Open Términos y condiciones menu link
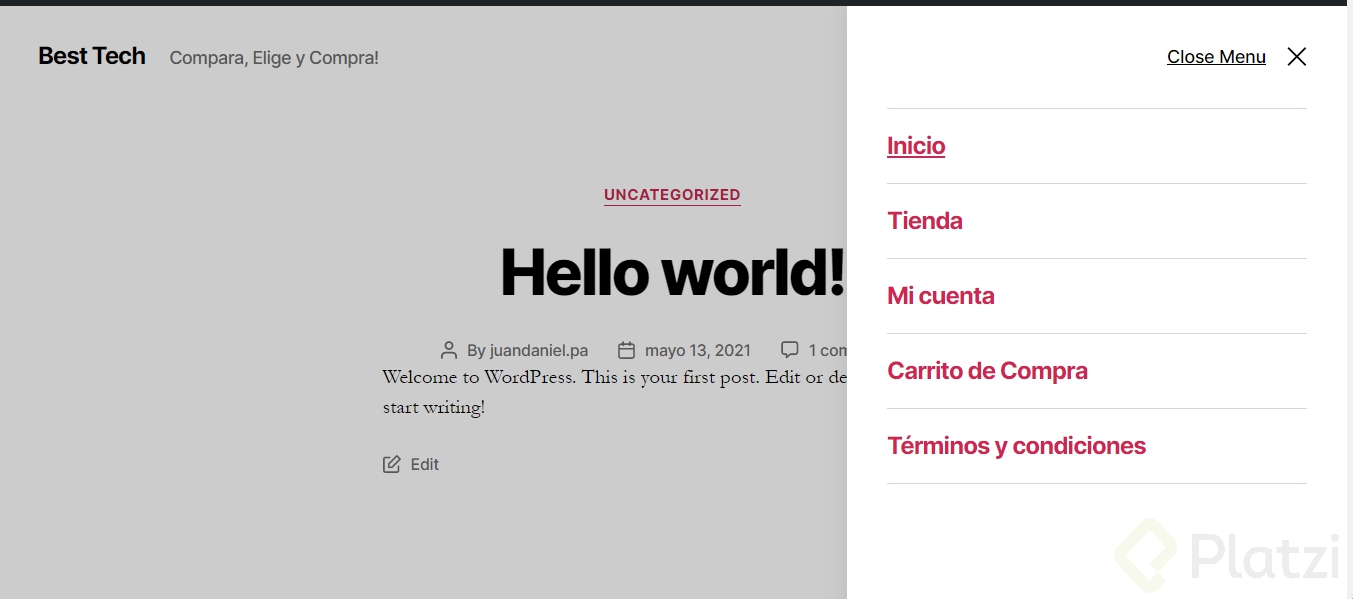 click(1016, 446)
